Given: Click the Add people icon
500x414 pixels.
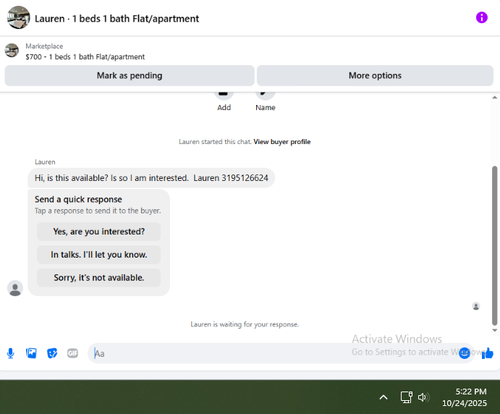Looking at the screenshot, I should 224,94.
